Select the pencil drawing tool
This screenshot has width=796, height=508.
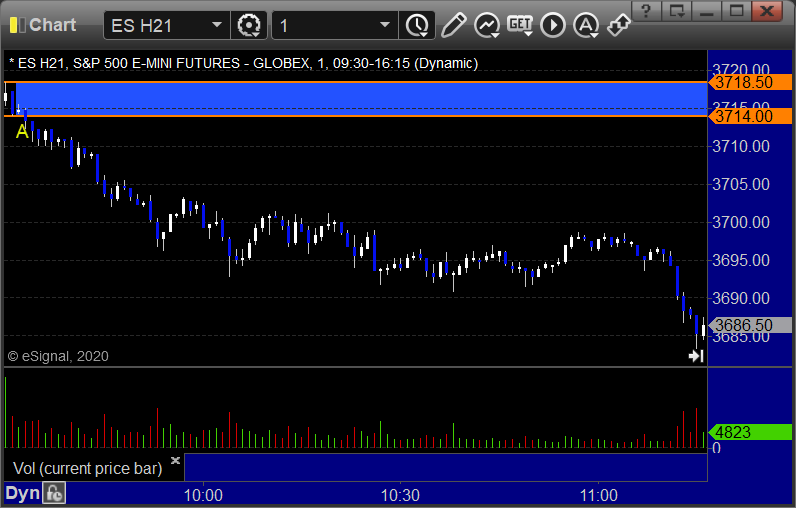pos(453,25)
